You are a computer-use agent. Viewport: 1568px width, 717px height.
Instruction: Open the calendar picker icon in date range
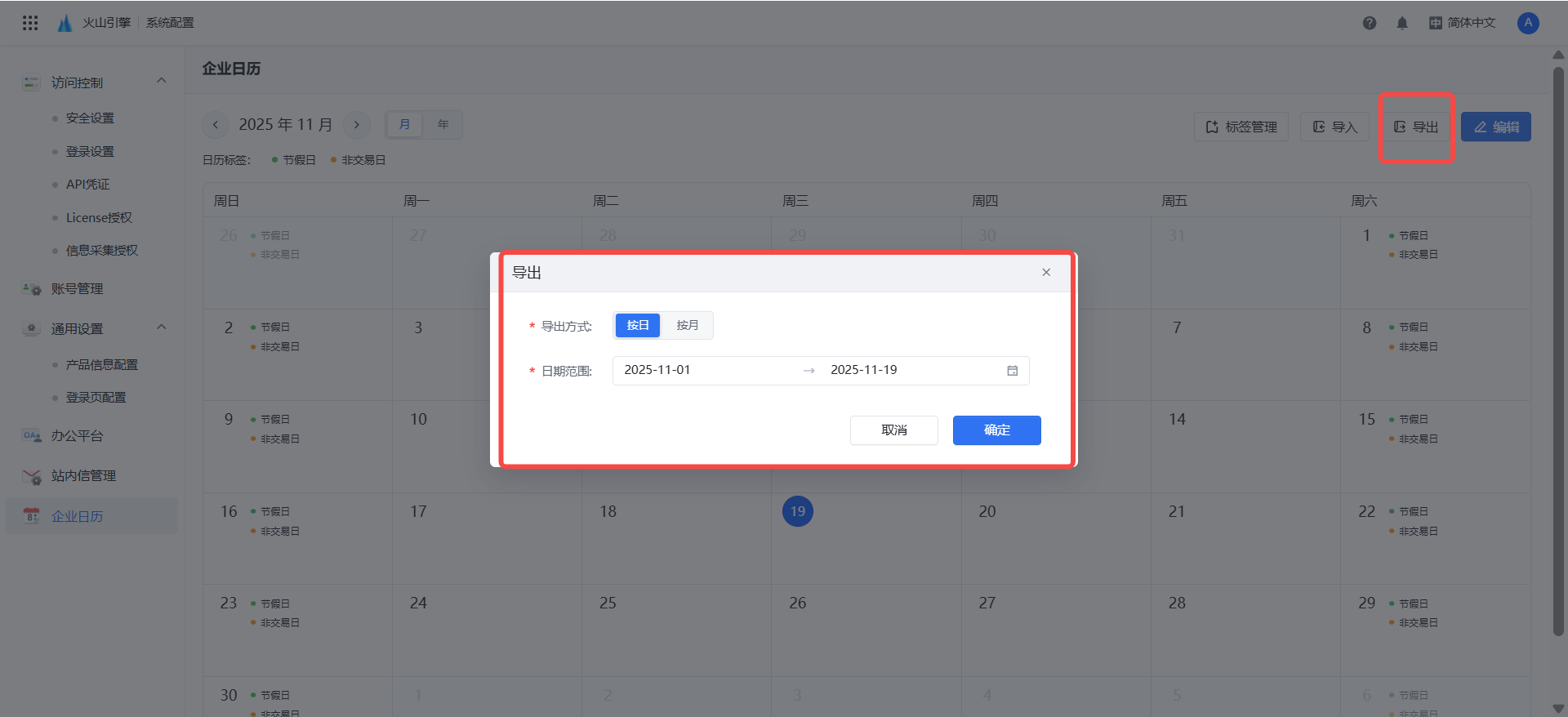click(1013, 371)
